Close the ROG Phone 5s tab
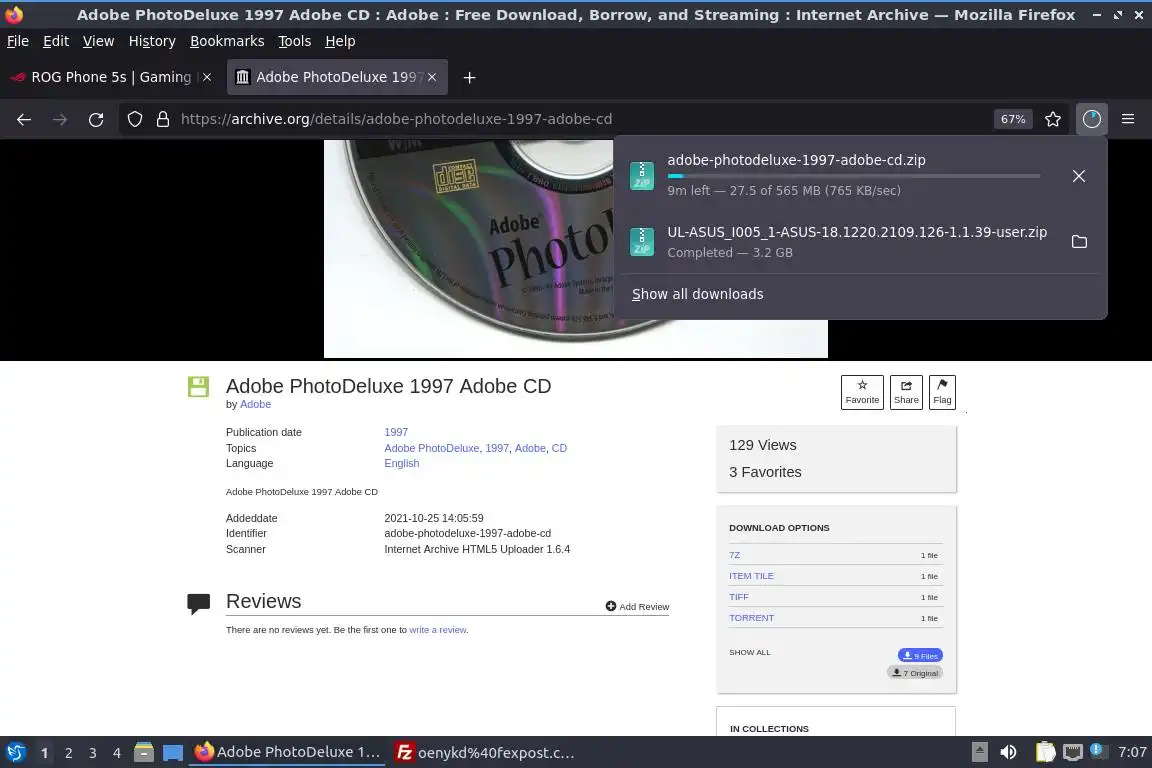Image resolution: width=1152 pixels, height=768 pixels. pyautogui.click(x=207, y=77)
